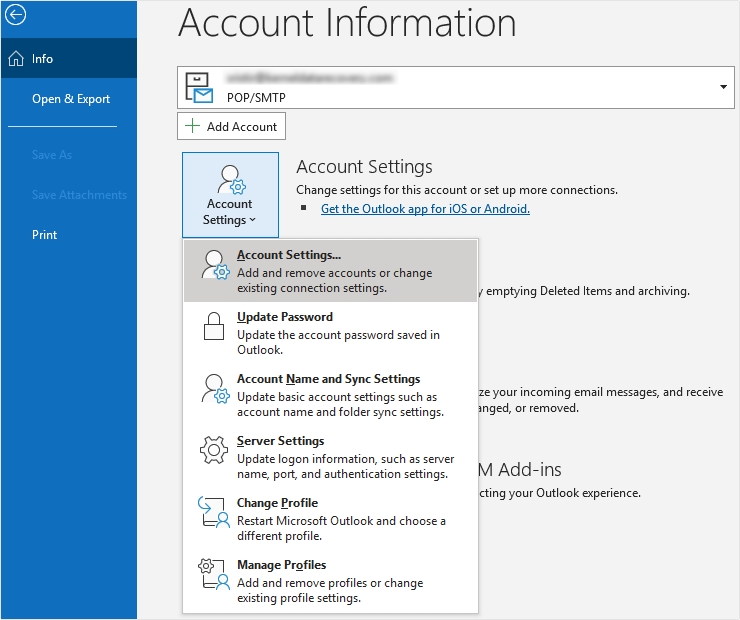Choose Change Profile from the menu
Screen dimensions: 740x620
tap(330, 519)
